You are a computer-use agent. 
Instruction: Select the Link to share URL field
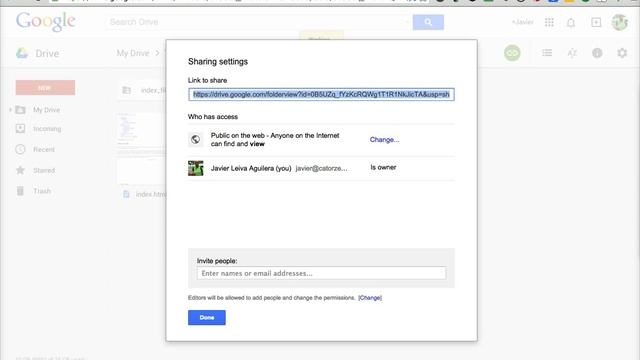(x=321, y=95)
